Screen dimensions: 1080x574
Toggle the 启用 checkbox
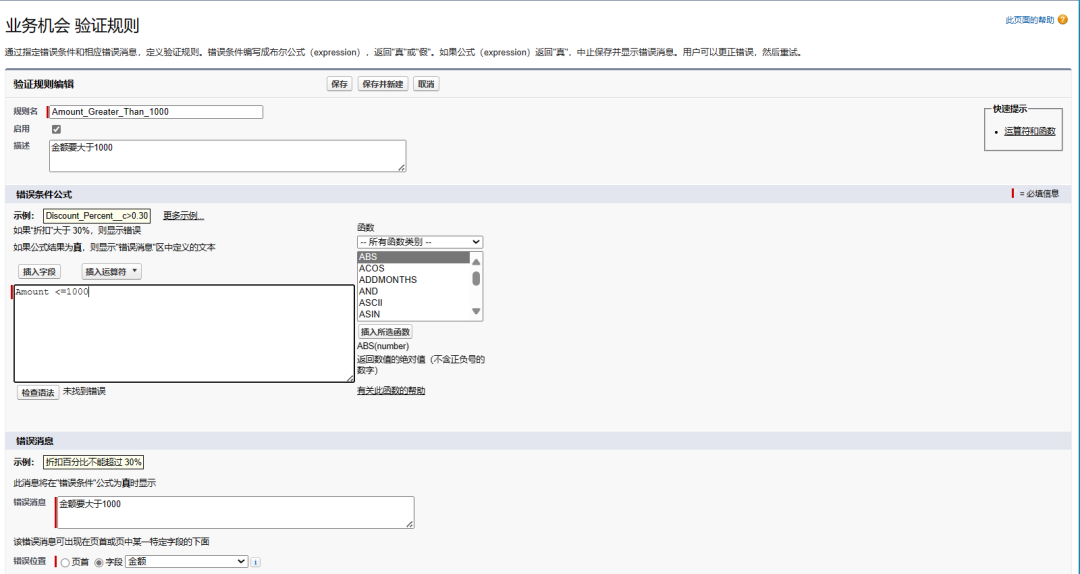pyautogui.click(x=56, y=129)
